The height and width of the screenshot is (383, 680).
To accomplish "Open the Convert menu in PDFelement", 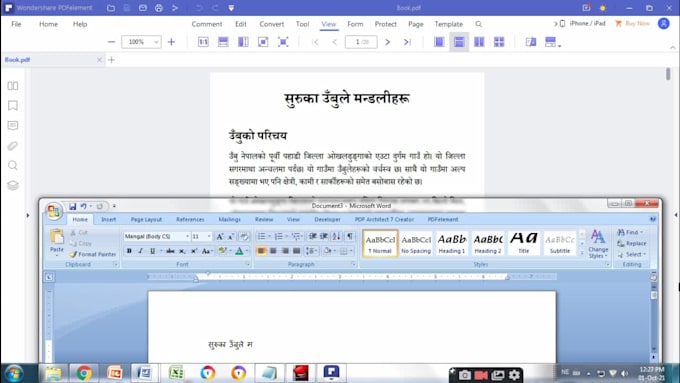I will pos(271,24).
